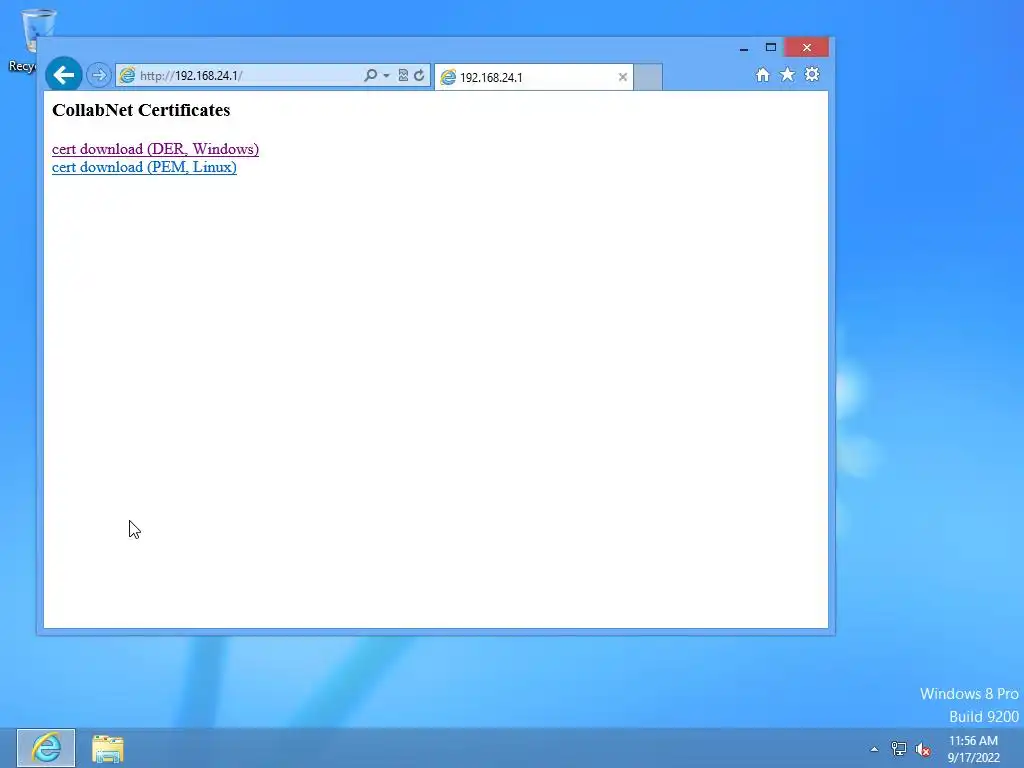This screenshot has height=768, width=1024.
Task: Click the browser Forward arrow button
Action: coord(99,76)
